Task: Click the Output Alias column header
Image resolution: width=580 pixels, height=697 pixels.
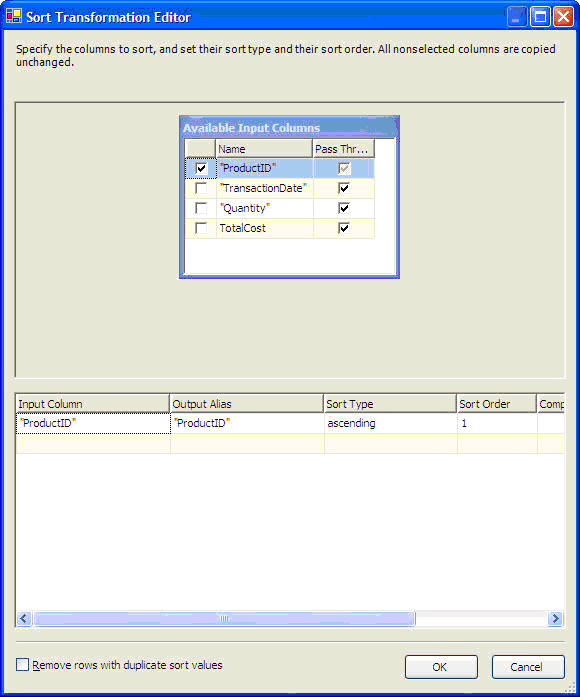Action: tap(246, 404)
